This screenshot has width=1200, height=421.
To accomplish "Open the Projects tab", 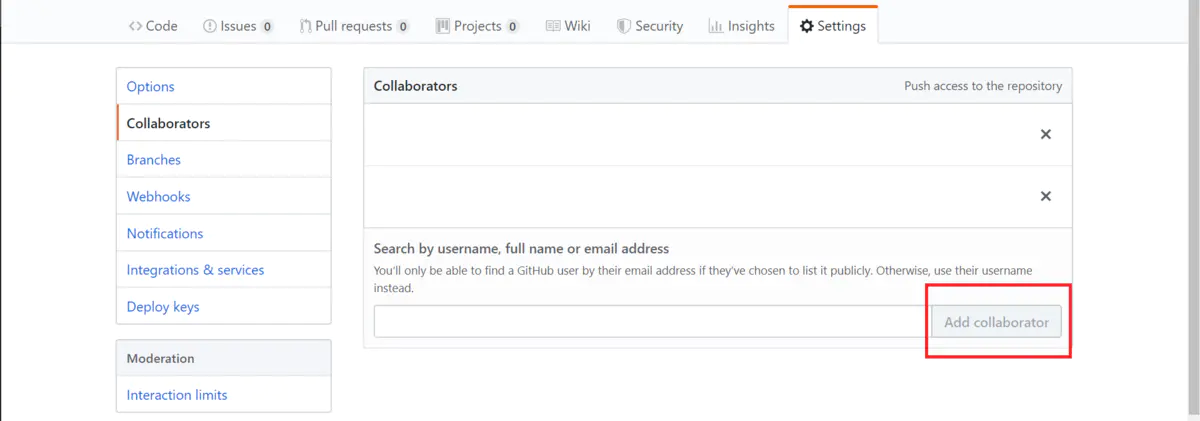I will (x=477, y=26).
